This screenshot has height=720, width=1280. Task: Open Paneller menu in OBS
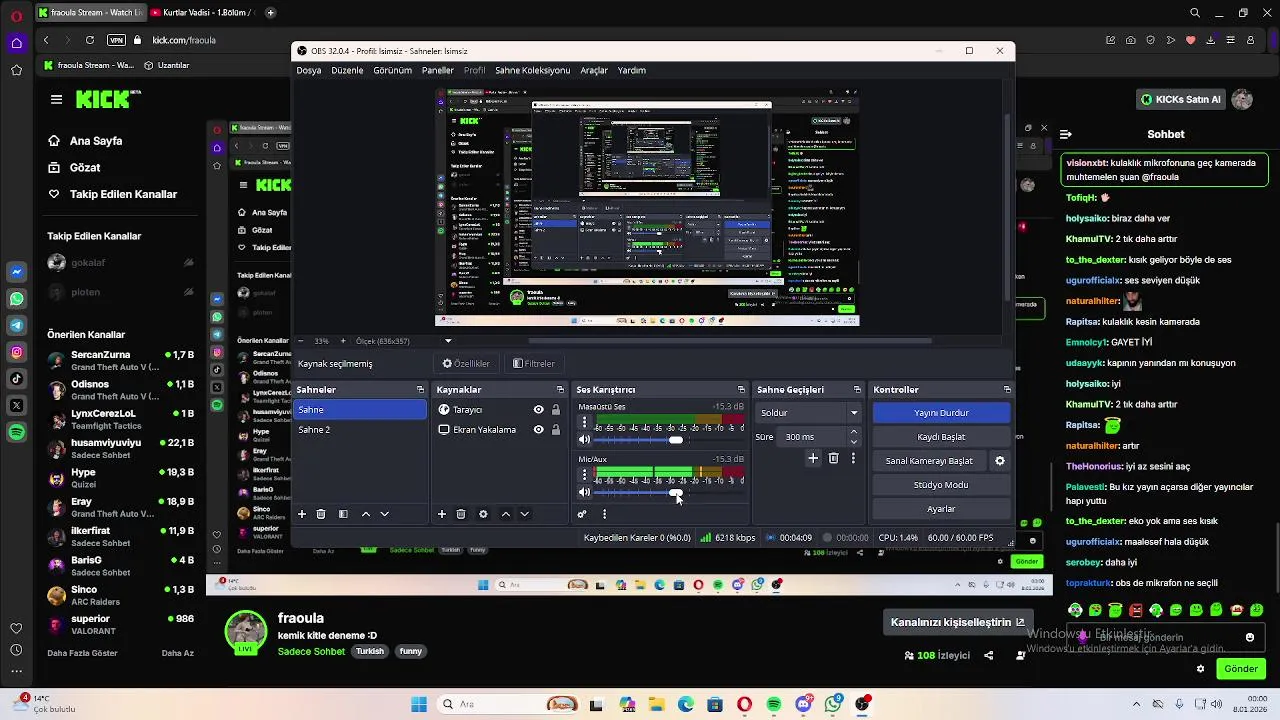(438, 70)
